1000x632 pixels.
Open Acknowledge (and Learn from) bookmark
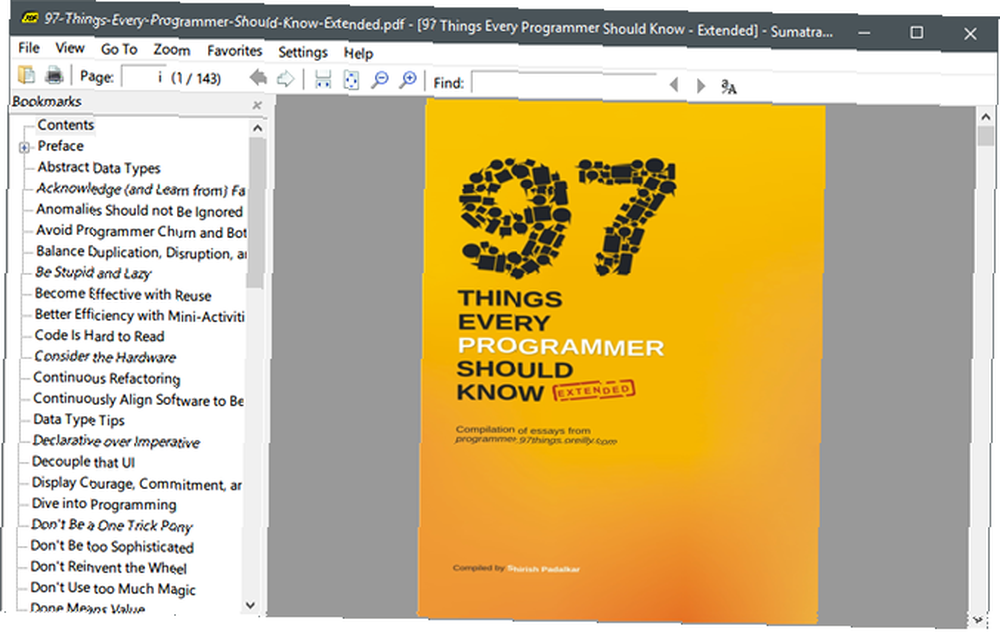[x=140, y=189]
